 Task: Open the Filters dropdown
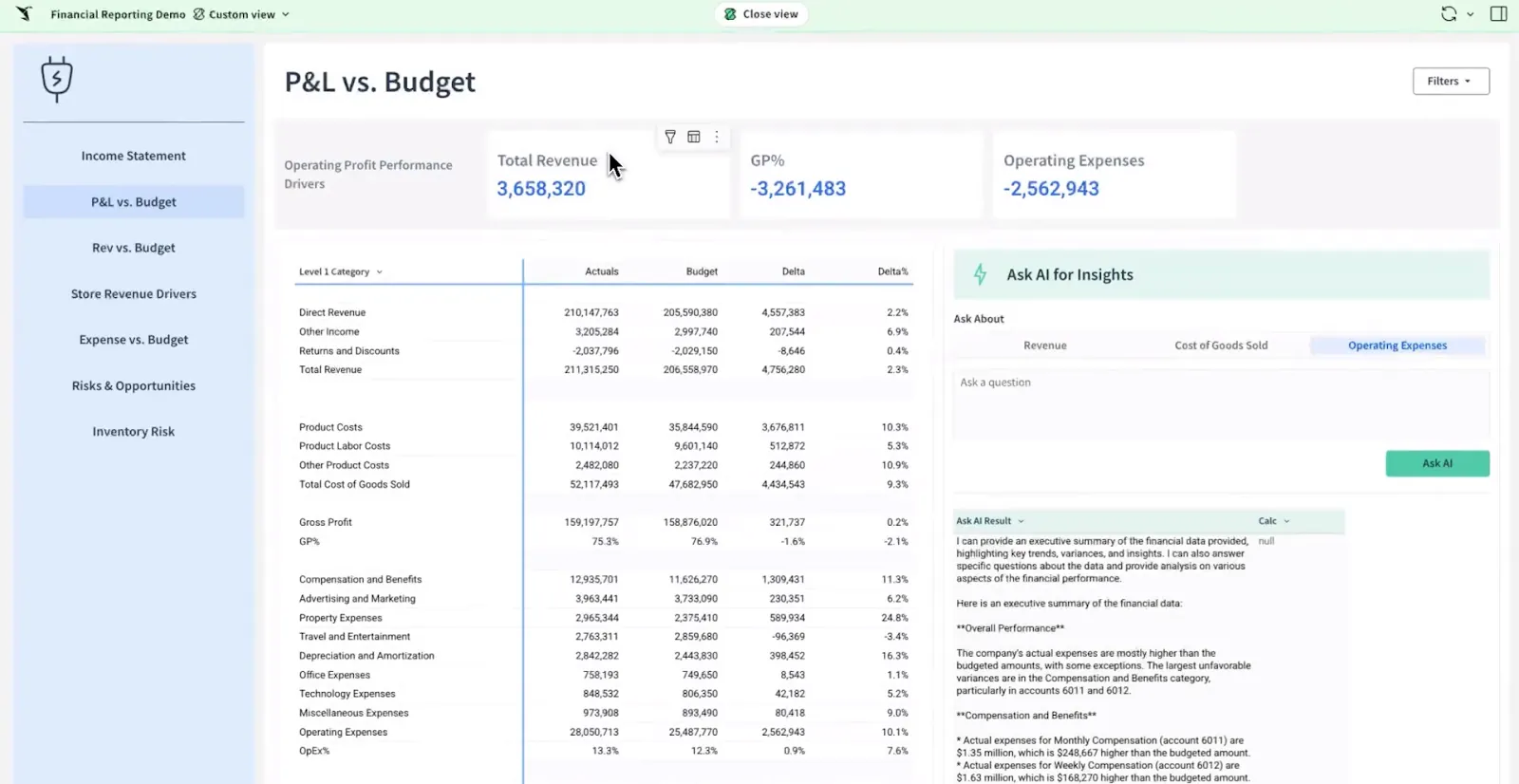[1450, 82]
